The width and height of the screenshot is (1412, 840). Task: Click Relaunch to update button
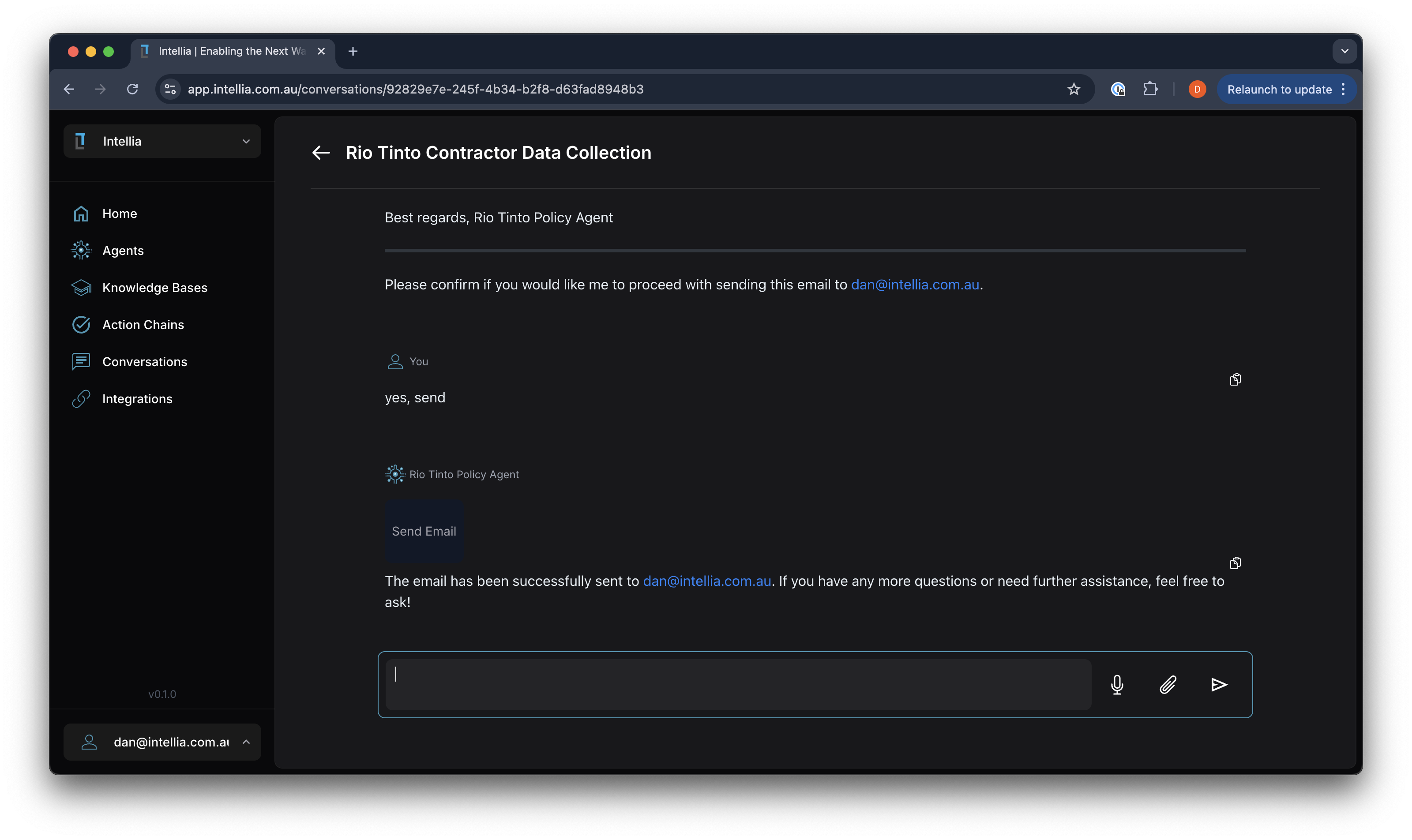coord(1279,89)
